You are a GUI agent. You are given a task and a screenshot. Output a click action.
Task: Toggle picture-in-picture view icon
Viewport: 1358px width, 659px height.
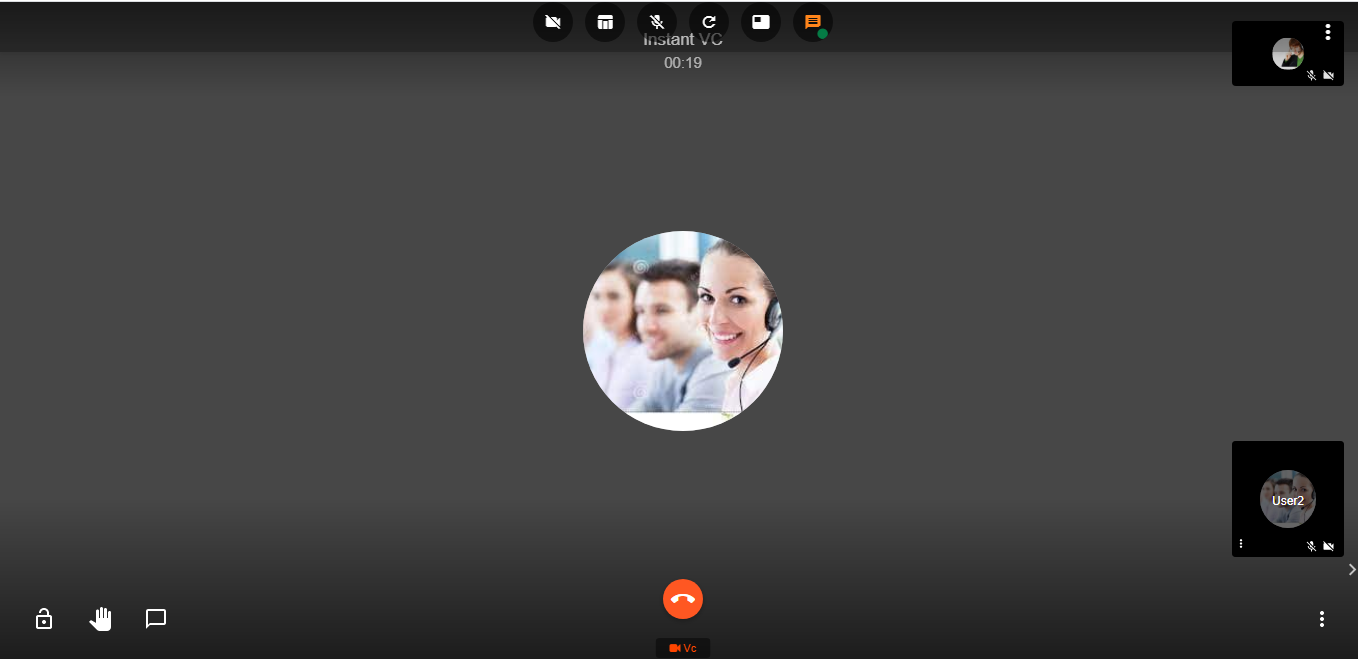[x=761, y=22]
